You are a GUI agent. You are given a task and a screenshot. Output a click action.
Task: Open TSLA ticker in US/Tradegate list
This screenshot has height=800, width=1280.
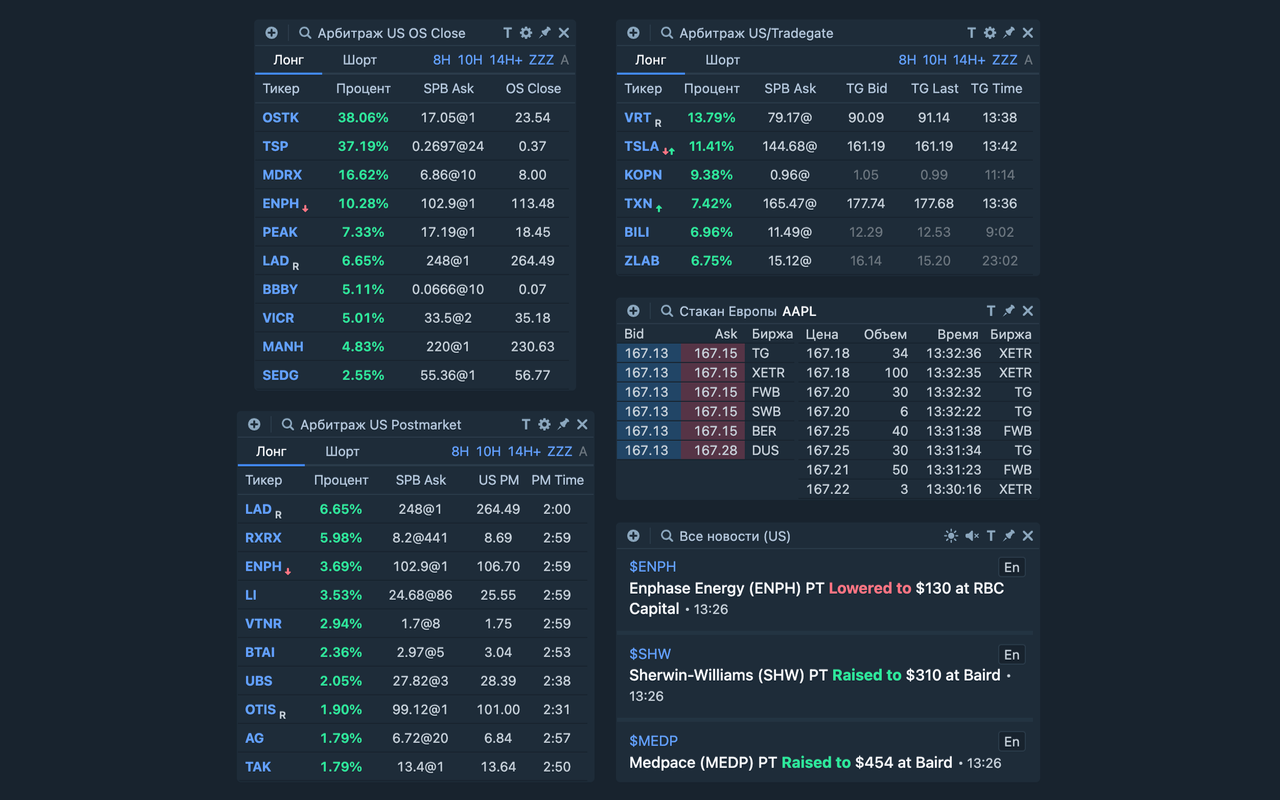[642, 146]
